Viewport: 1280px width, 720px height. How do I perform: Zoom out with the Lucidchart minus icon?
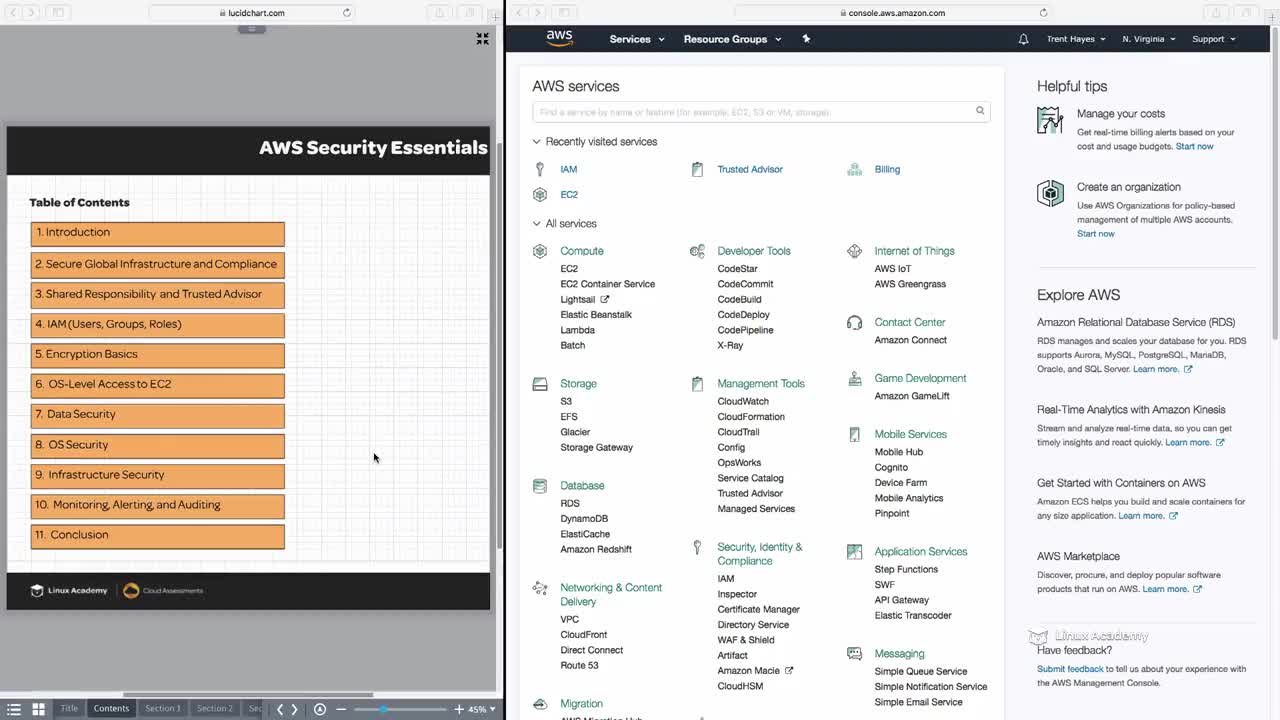[341, 709]
